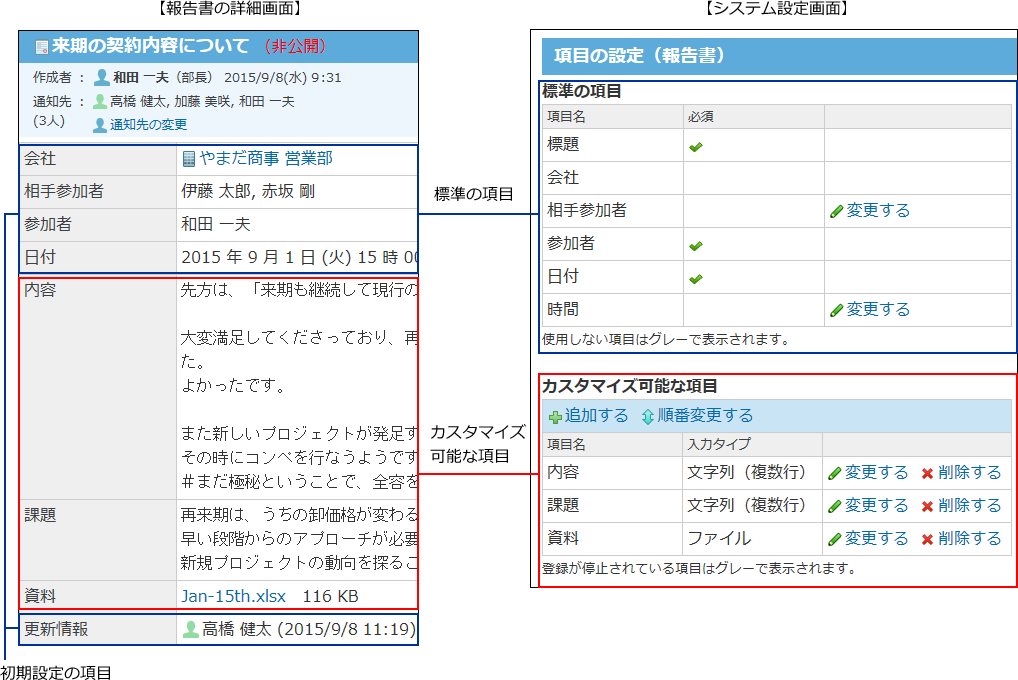The image size is (1018, 680).
Task: Click the 伊藤 太郎, 赤坂 剛 participants value
Action: pos(248,192)
